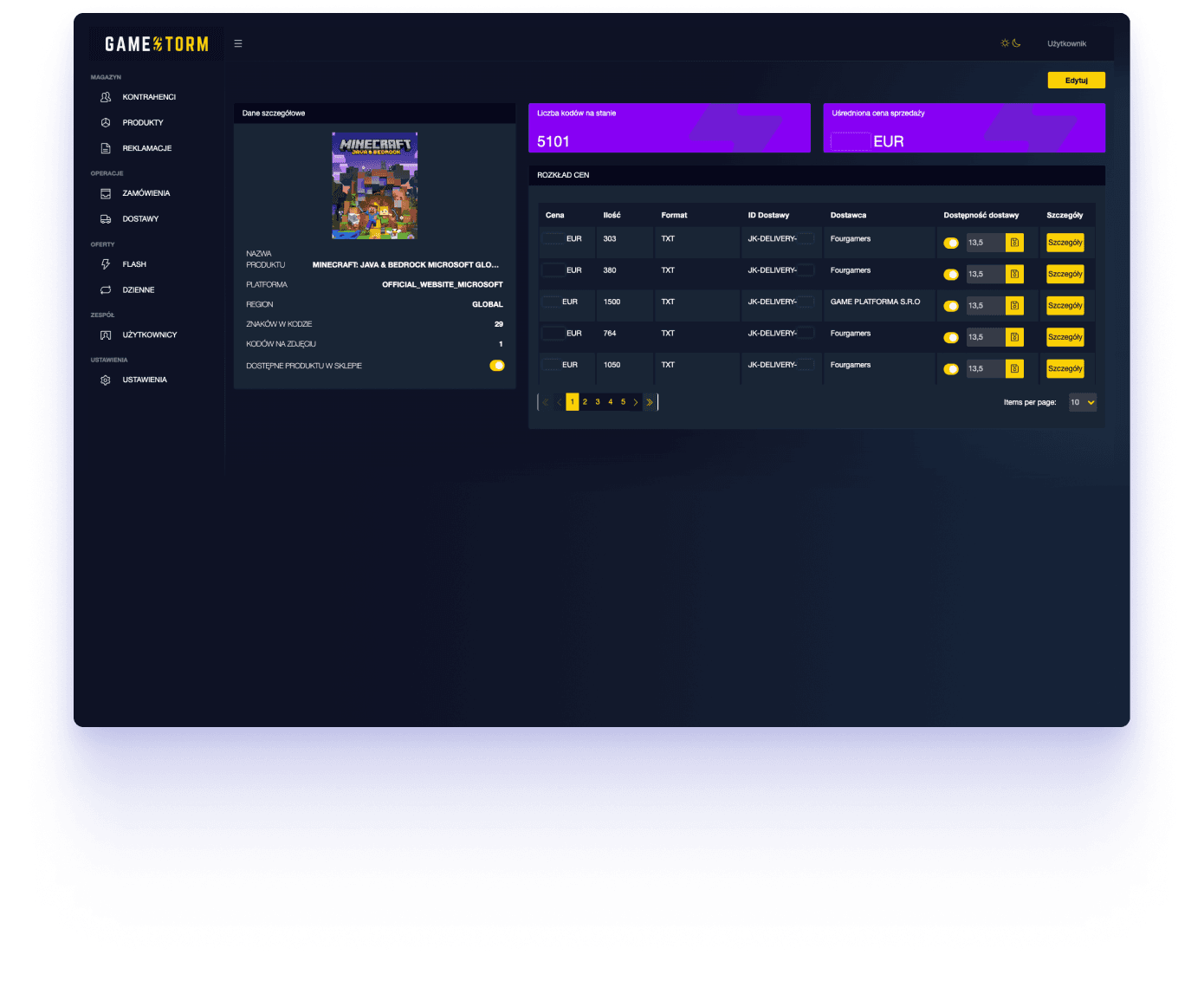The width and height of the screenshot is (1204, 981).
Task: Click Szczegóły button for the 764 row
Action: click(x=1065, y=337)
